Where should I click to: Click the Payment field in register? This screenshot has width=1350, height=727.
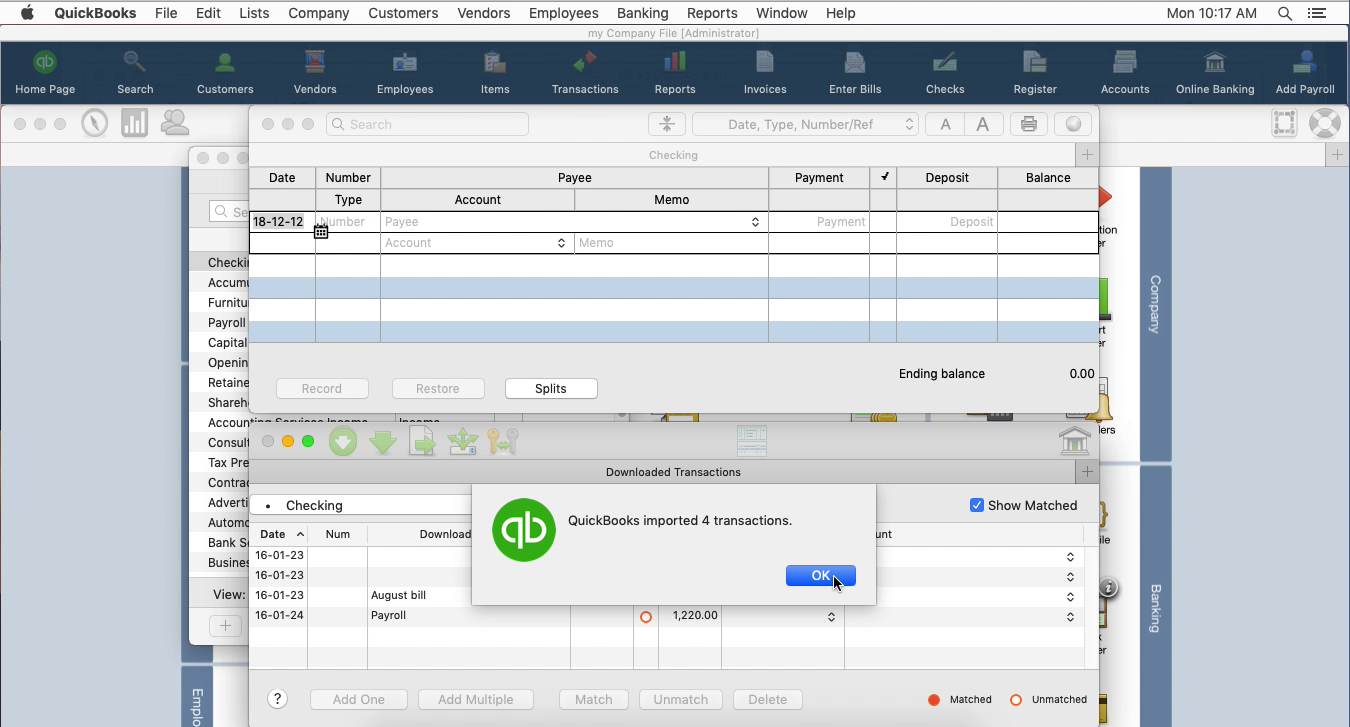819,222
